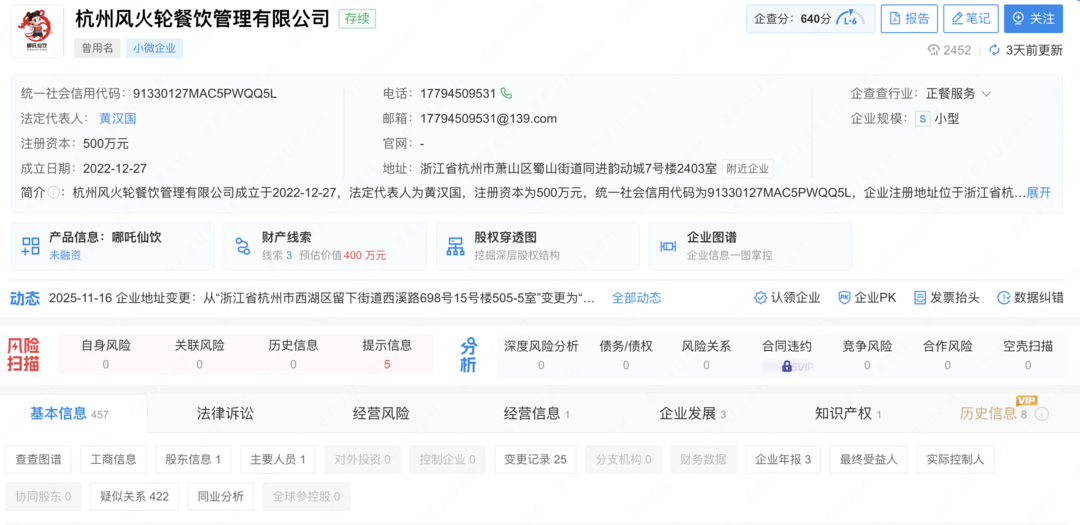Open the 企业图谱 card

pyautogui.click(x=750, y=246)
